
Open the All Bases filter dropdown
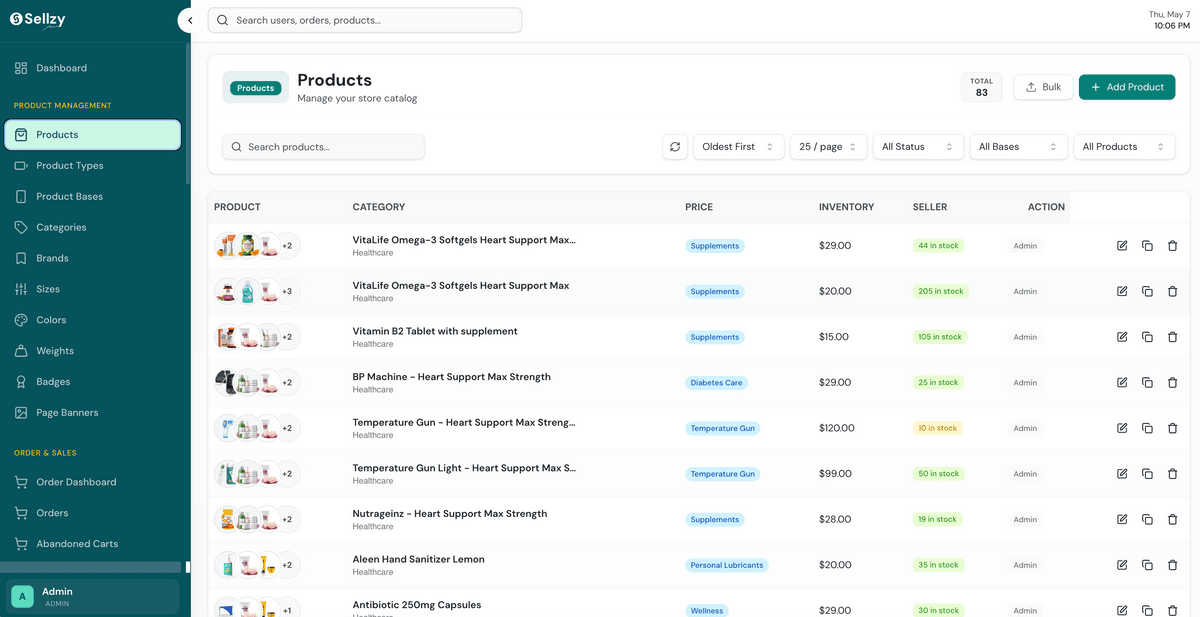point(1018,147)
